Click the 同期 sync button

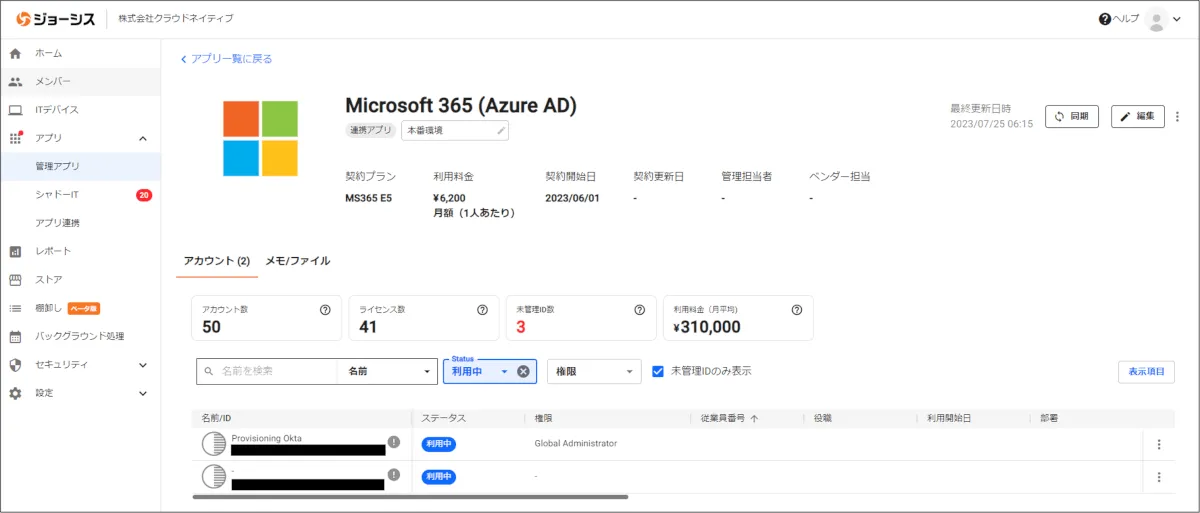pyautogui.click(x=1071, y=117)
